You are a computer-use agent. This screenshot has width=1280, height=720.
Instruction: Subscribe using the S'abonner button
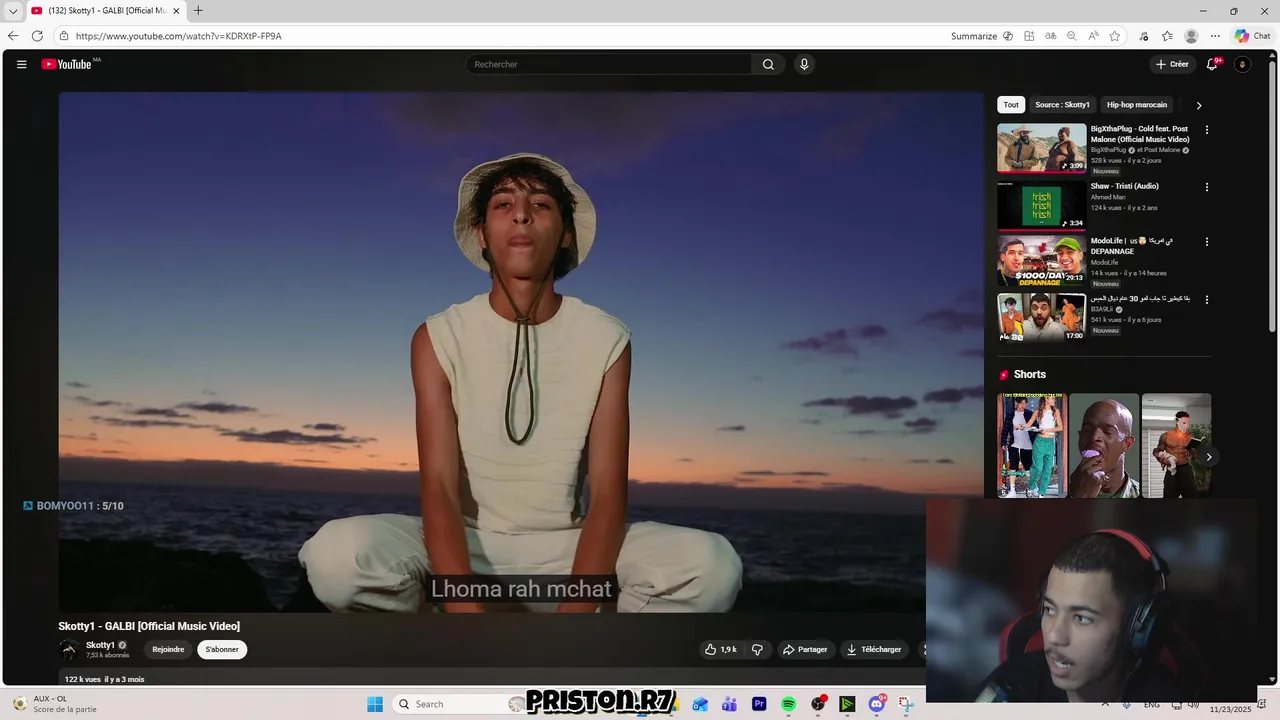click(x=222, y=649)
